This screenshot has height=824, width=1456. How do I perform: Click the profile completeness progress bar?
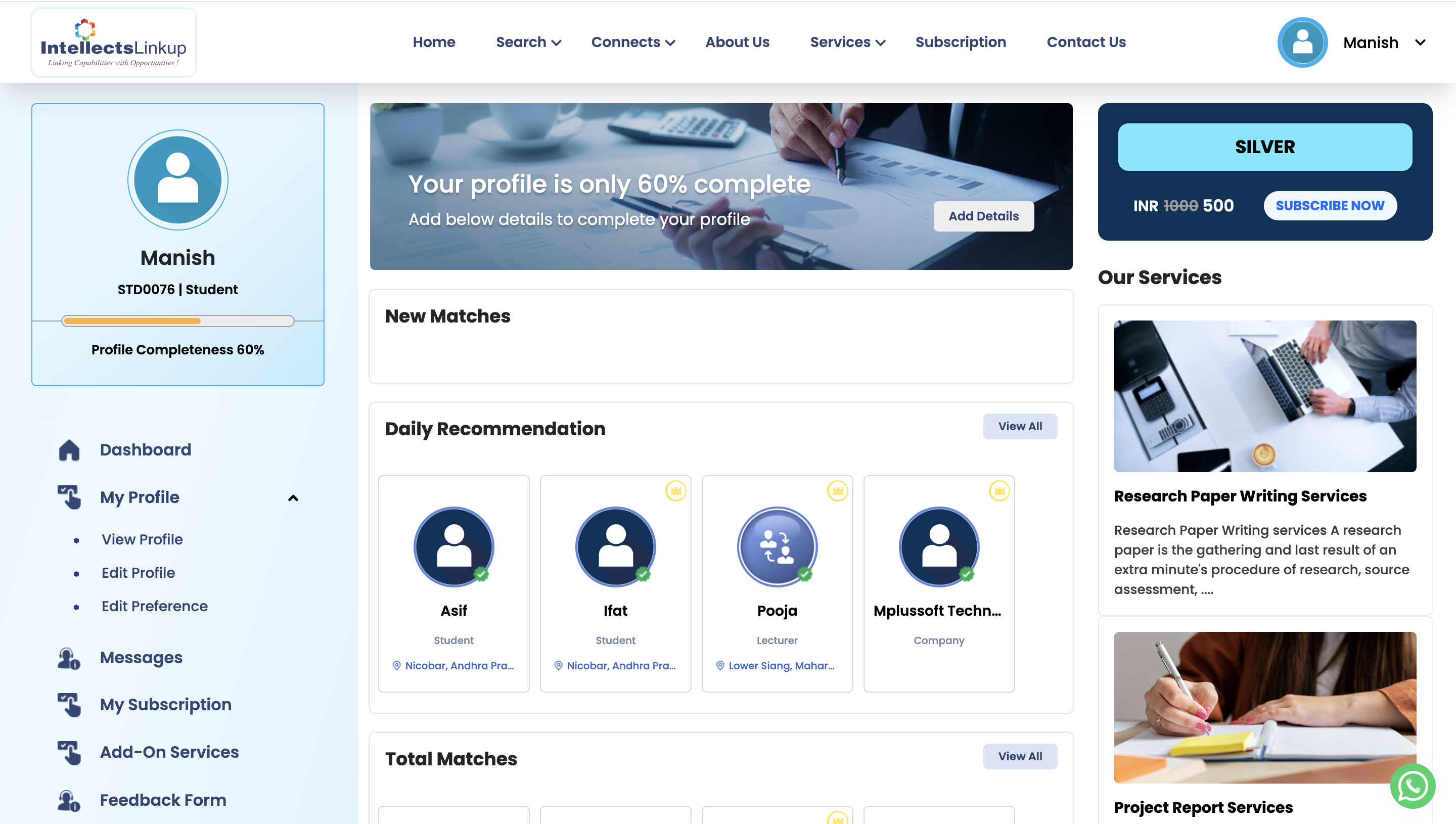click(177, 321)
